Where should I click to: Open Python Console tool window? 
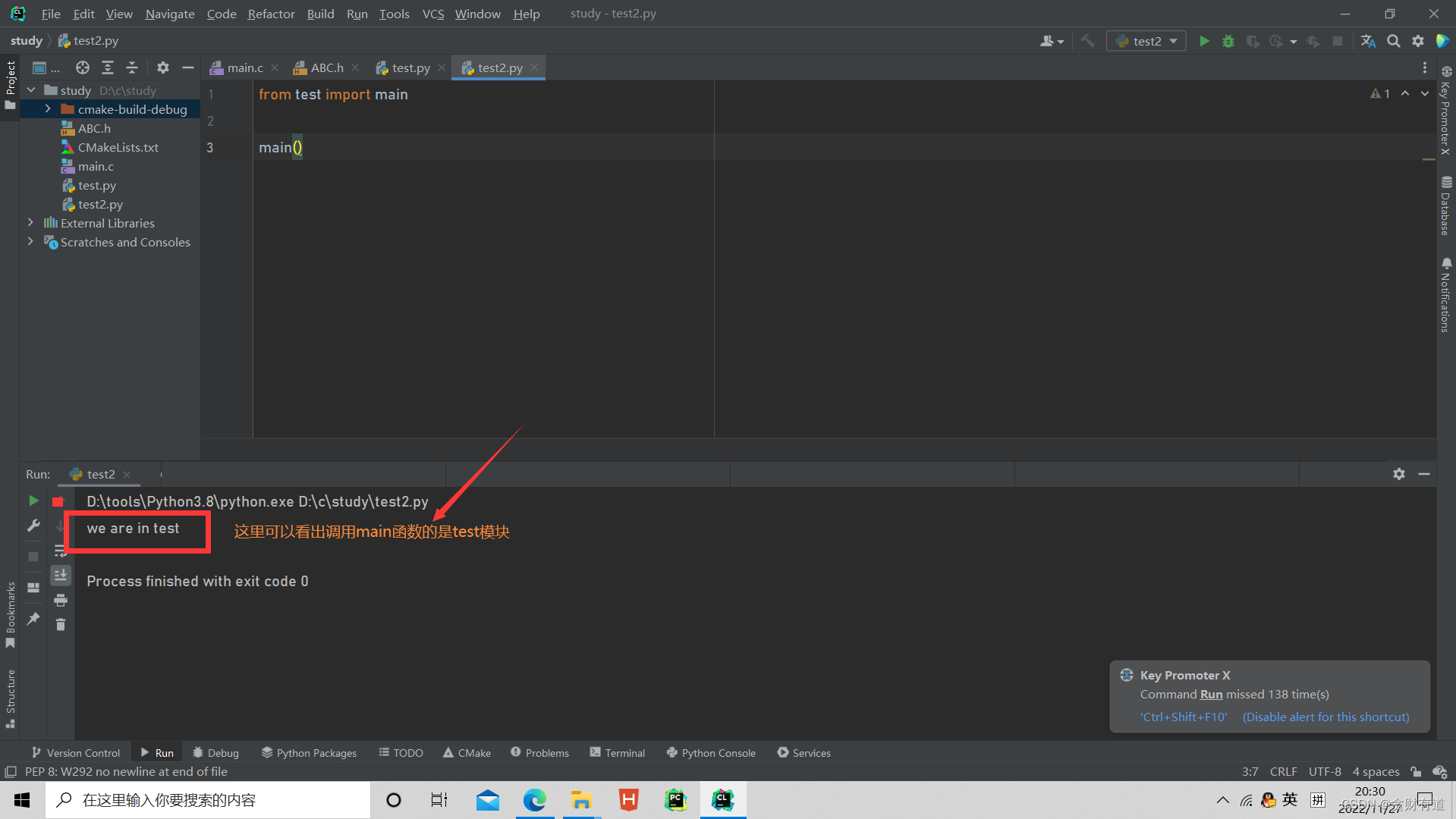click(x=712, y=752)
